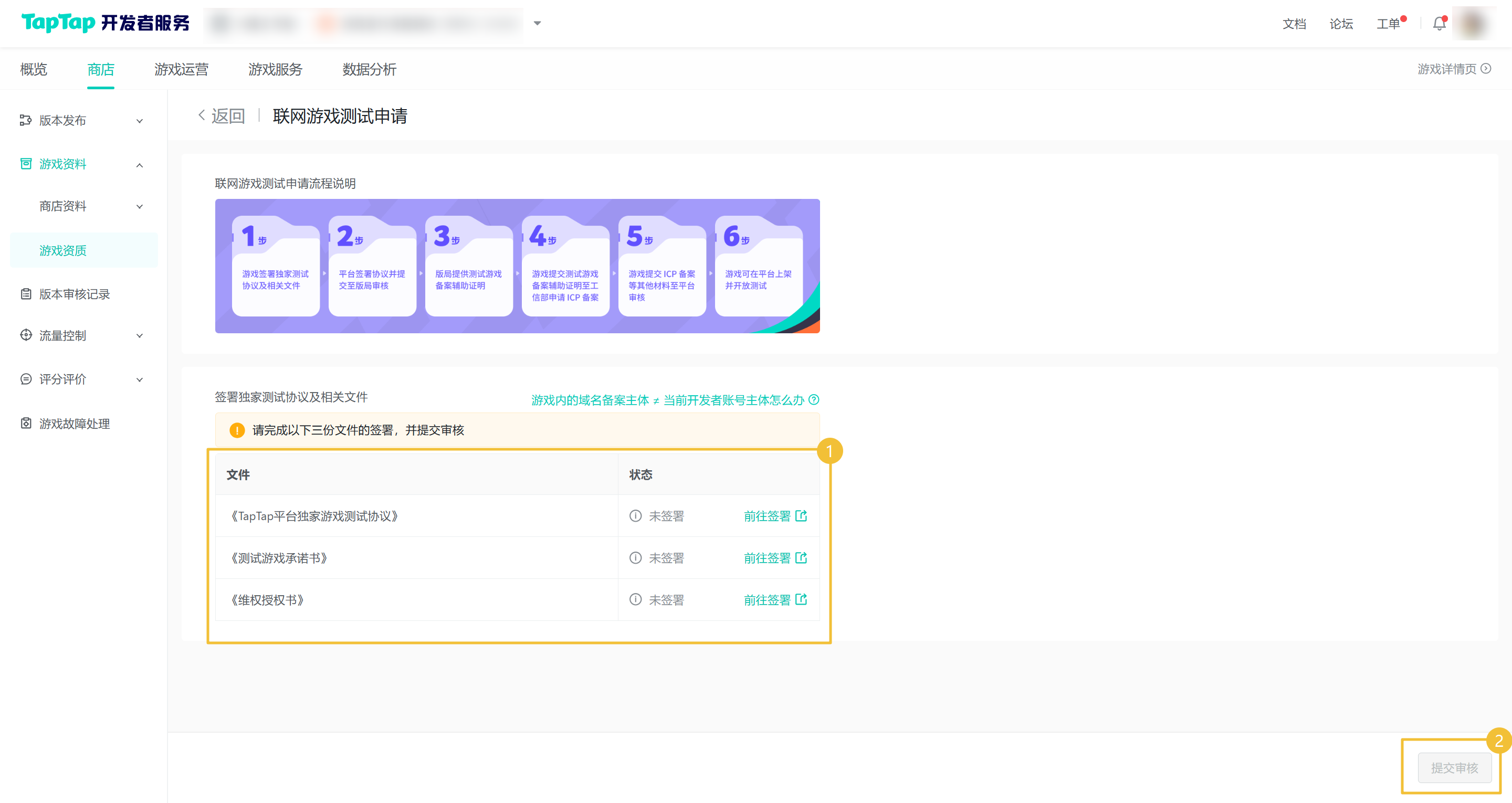Viewport: 1512px width, 803px height.
Task: Click the 《维权授权书》 file name
Action: tap(268, 599)
